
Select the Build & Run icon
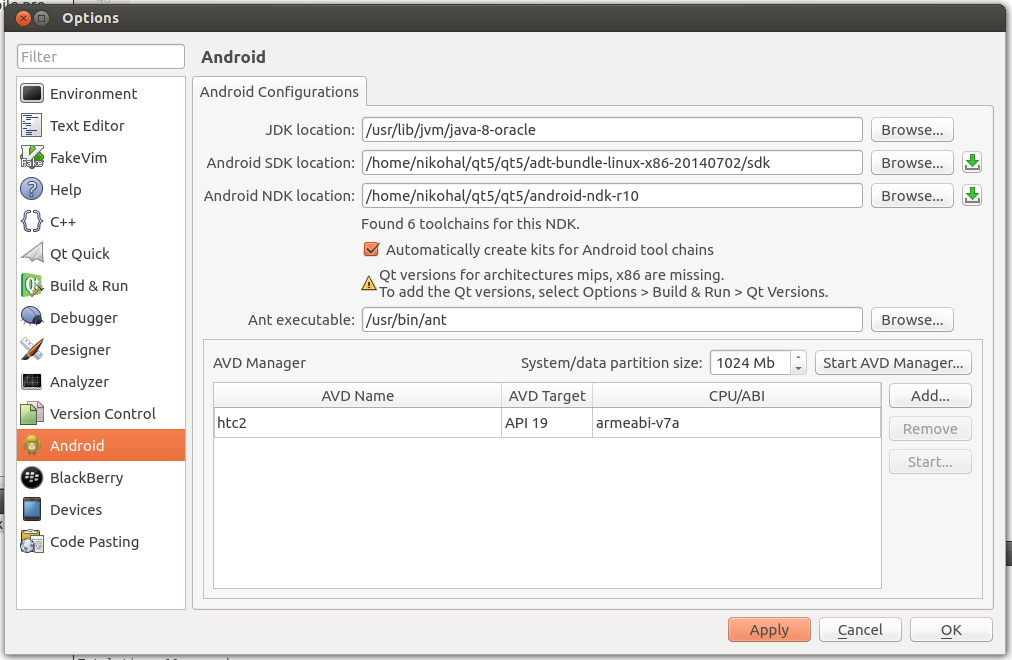32,286
